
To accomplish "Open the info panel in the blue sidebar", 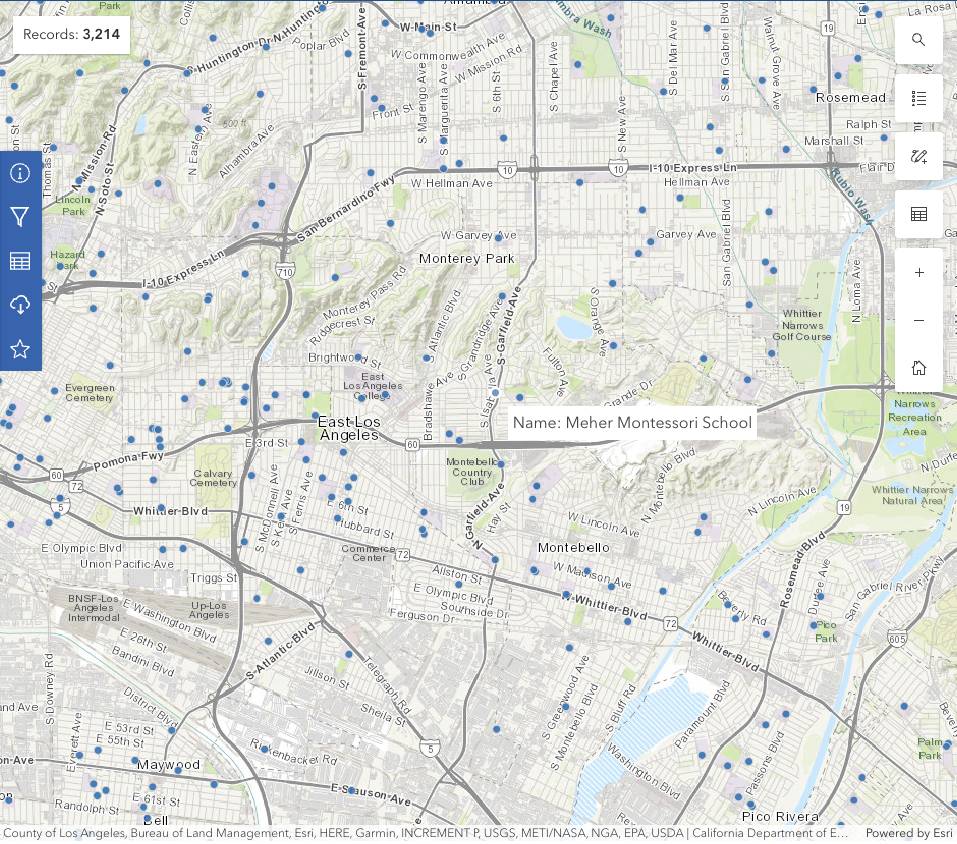I will click(20, 173).
